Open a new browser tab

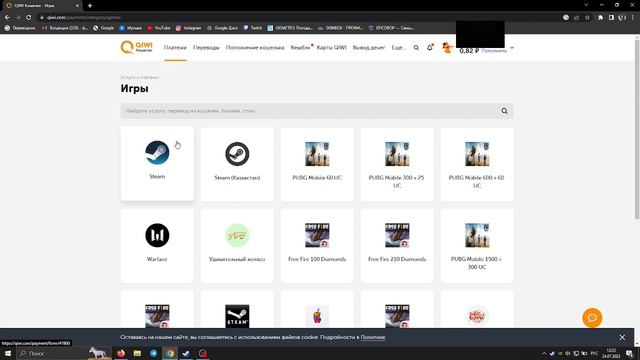tap(90, 6)
